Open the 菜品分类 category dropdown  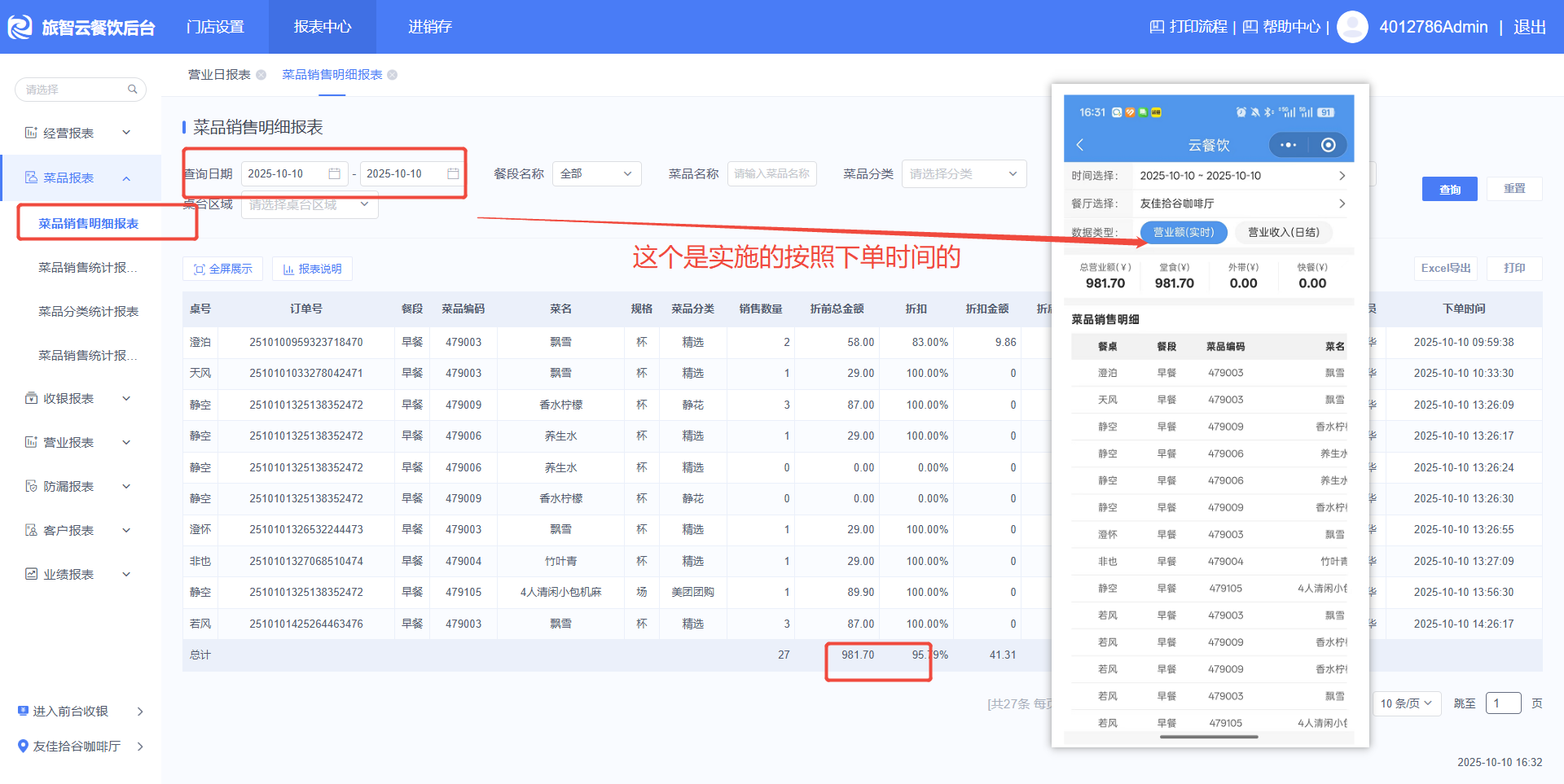[963, 173]
